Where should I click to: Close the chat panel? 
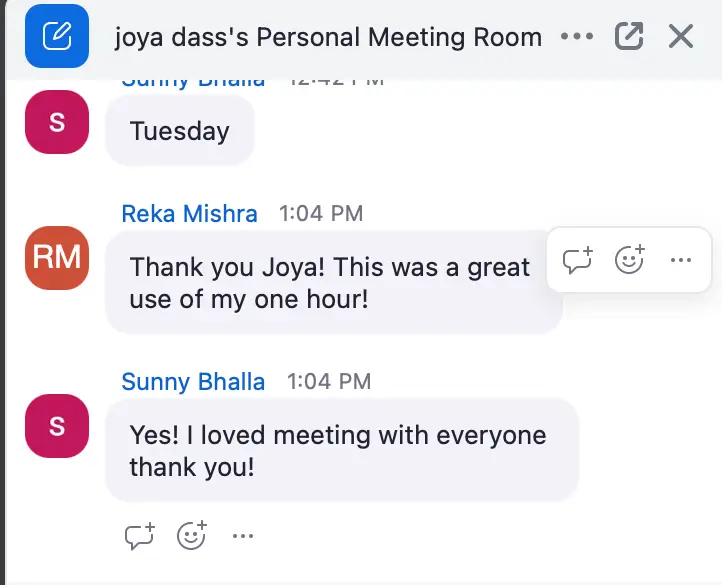[681, 37]
